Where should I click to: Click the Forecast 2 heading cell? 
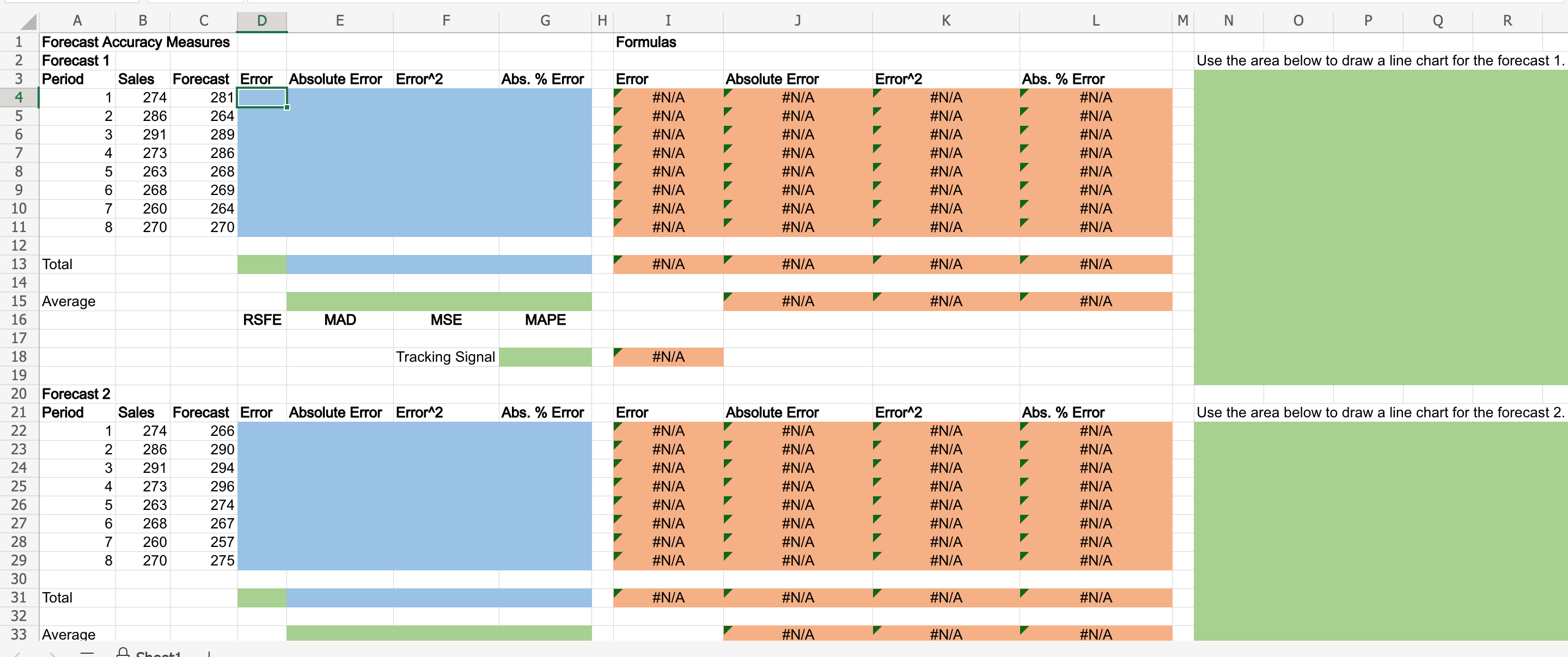pyautogui.click(x=77, y=394)
